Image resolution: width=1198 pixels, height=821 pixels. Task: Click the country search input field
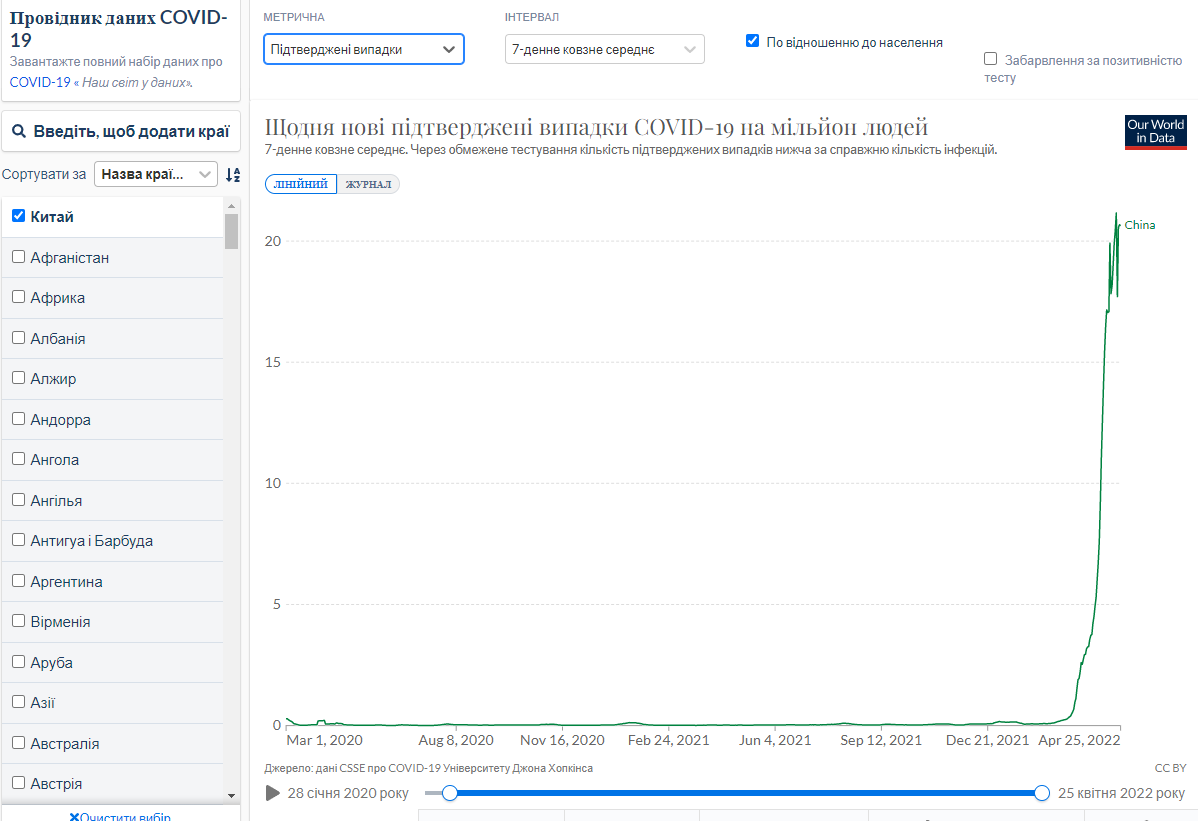121,131
